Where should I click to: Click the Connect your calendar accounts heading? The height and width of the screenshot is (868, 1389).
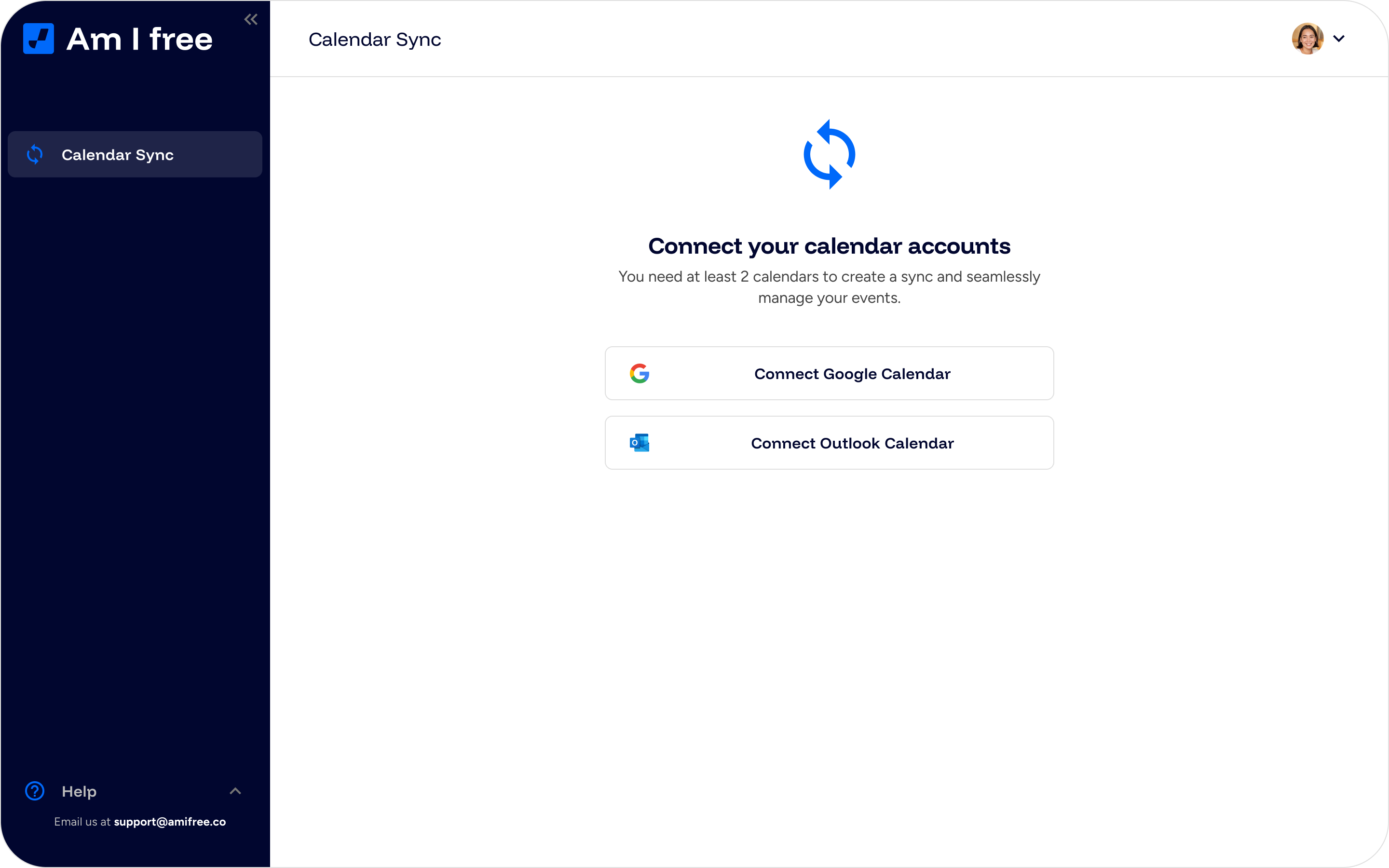(x=830, y=246)
